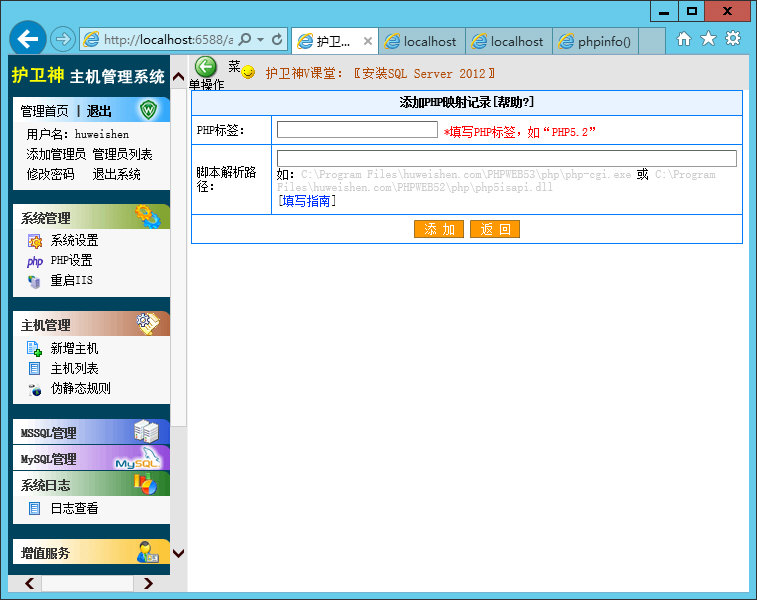Switch to the phpinfo() tab
This screenshot has width=757, height=600.
595,42
